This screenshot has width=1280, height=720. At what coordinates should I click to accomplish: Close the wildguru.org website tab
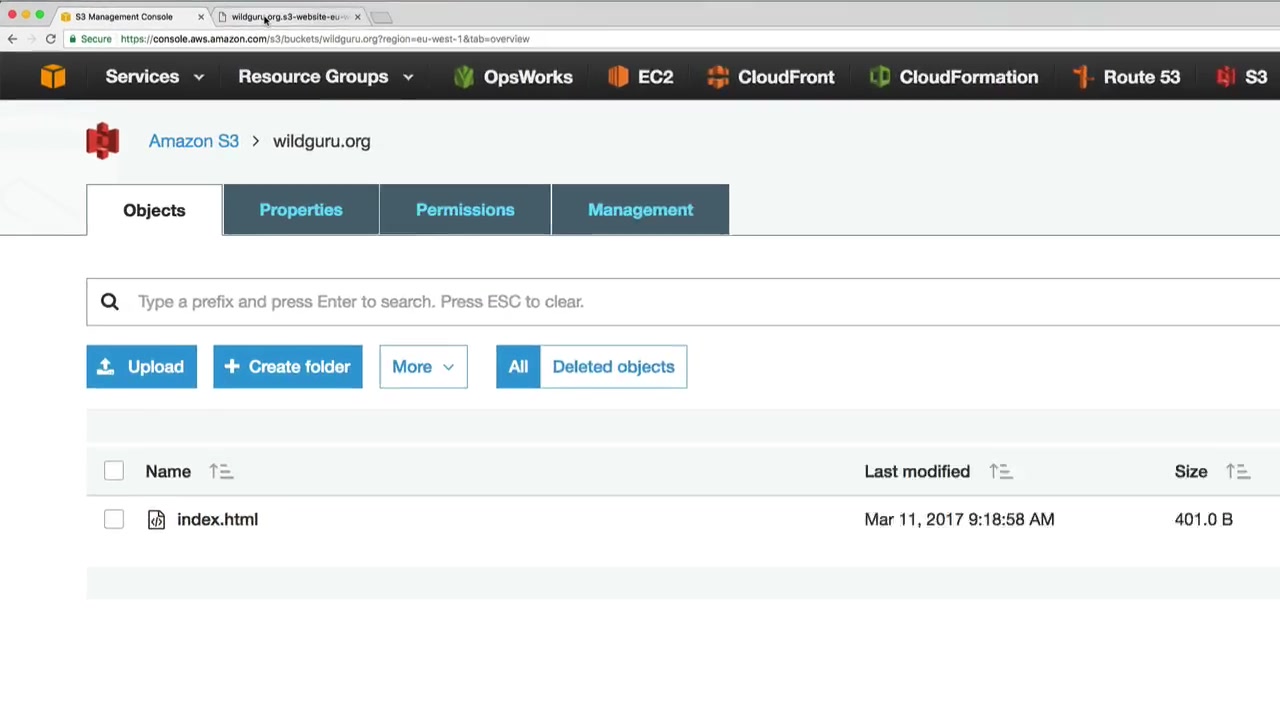(x=357, y=17)
